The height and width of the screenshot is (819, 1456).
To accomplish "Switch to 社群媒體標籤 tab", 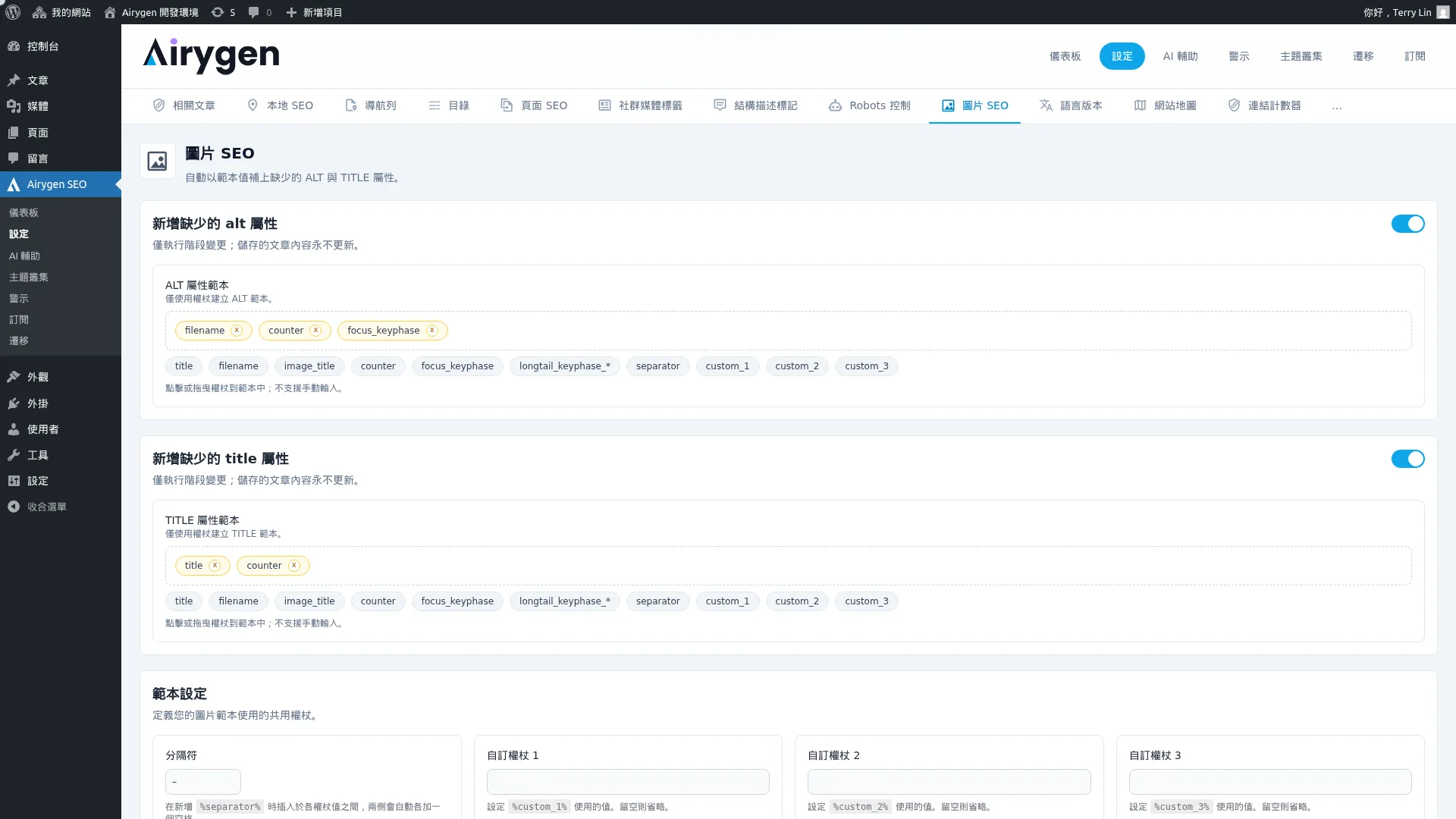I will (640, 105).
